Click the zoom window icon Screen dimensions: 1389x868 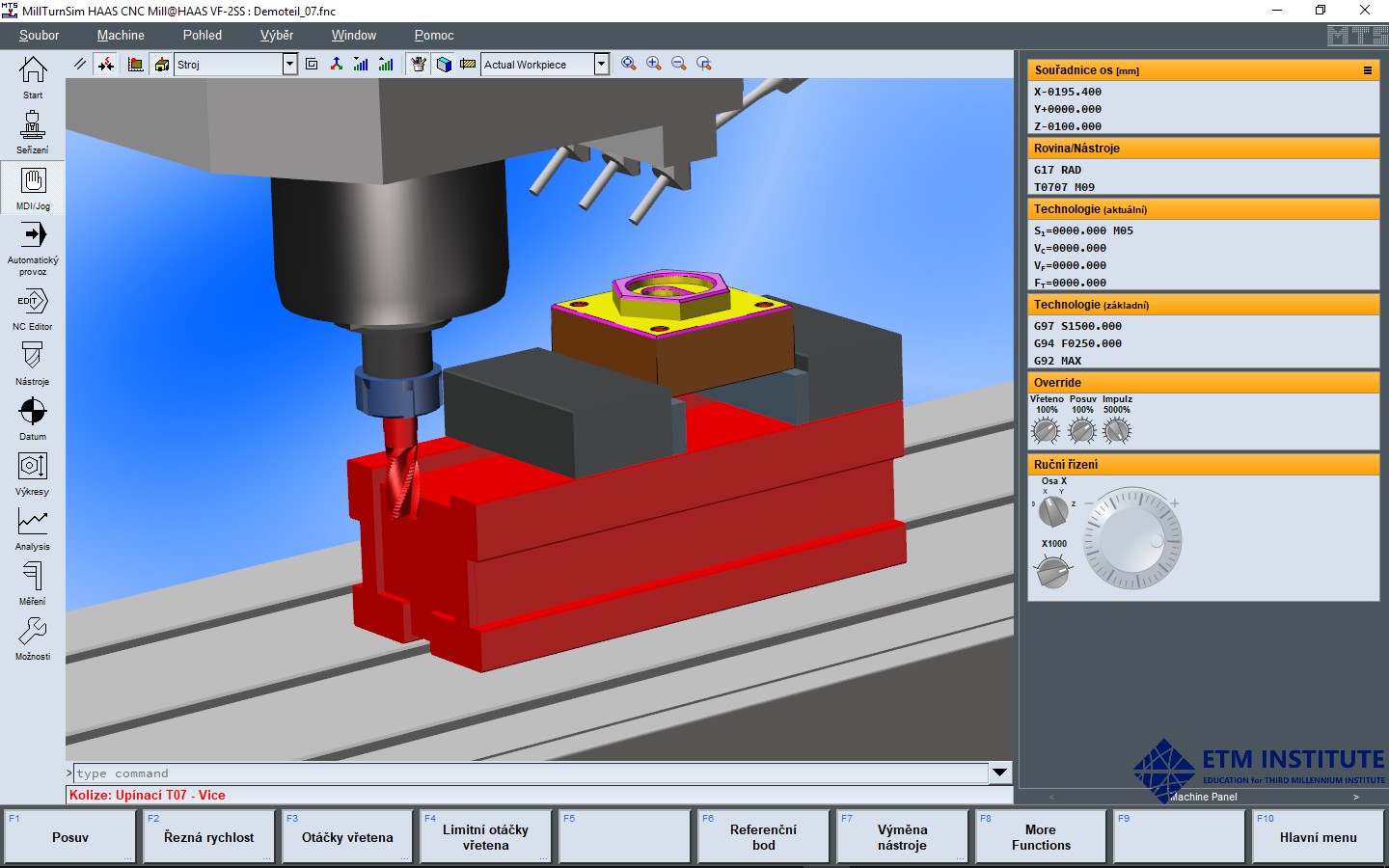coord(704,64)
